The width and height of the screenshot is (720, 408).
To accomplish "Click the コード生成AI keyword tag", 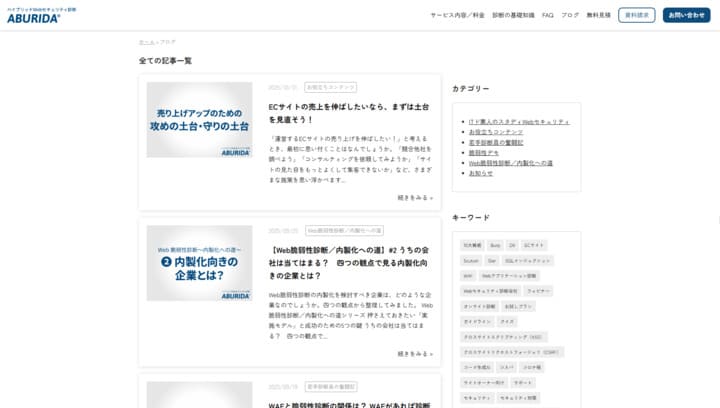I will point(477,367).
